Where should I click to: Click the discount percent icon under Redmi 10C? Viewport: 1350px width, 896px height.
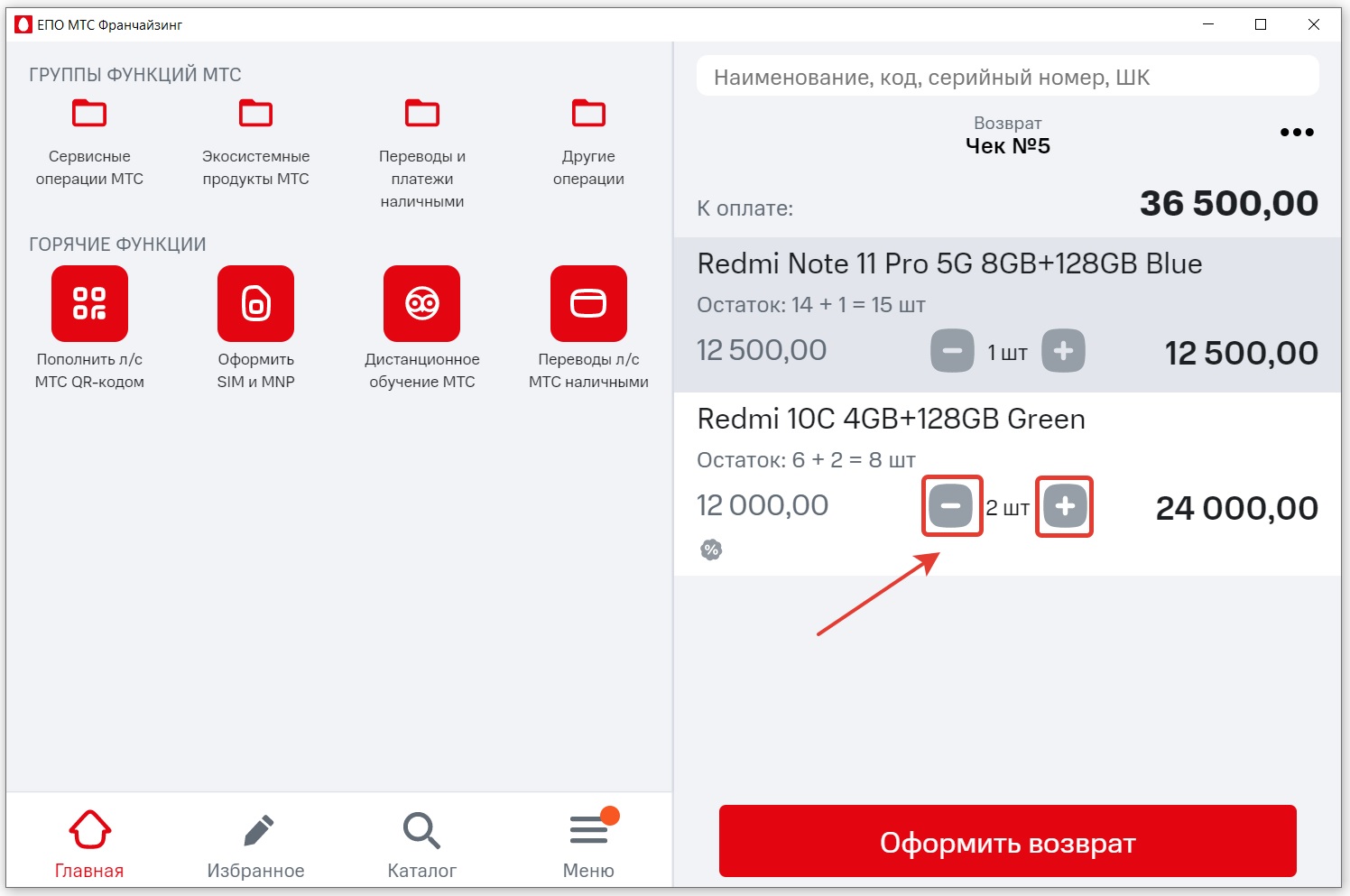(711, 550)
